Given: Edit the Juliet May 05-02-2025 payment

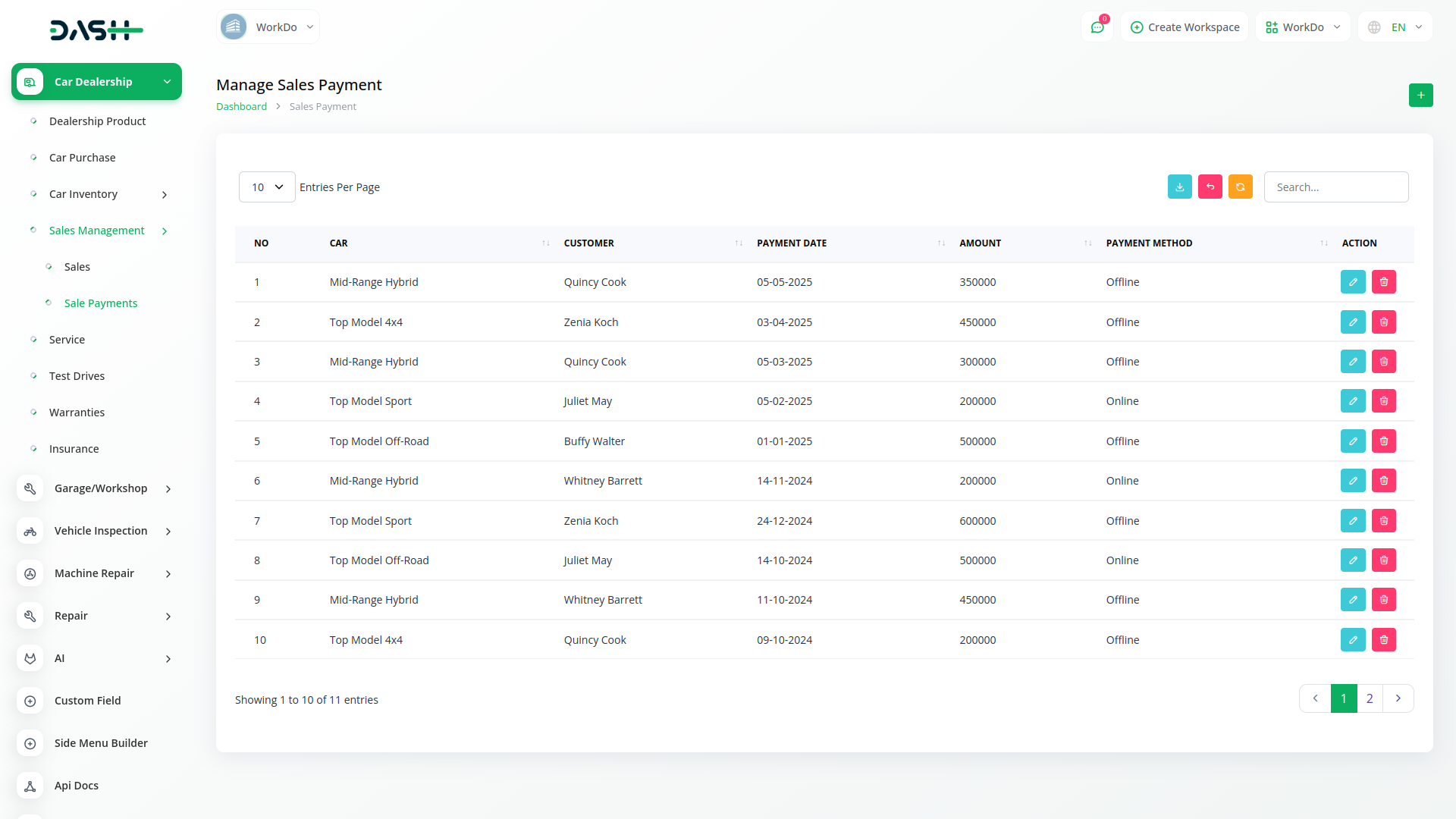Looking at the screenshot, I should [1352, 401].
